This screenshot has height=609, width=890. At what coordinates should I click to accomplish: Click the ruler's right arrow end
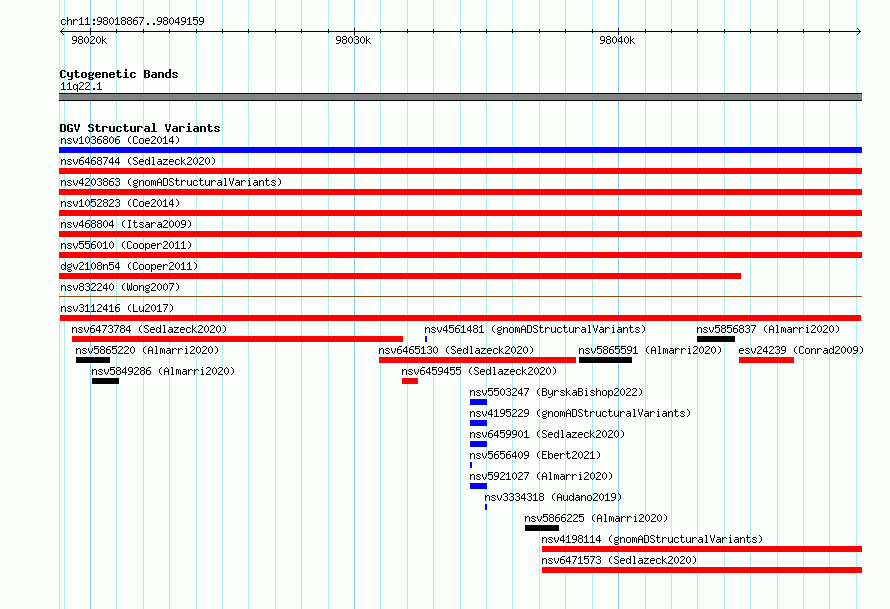pyautogui.click(x=859, y=31)
